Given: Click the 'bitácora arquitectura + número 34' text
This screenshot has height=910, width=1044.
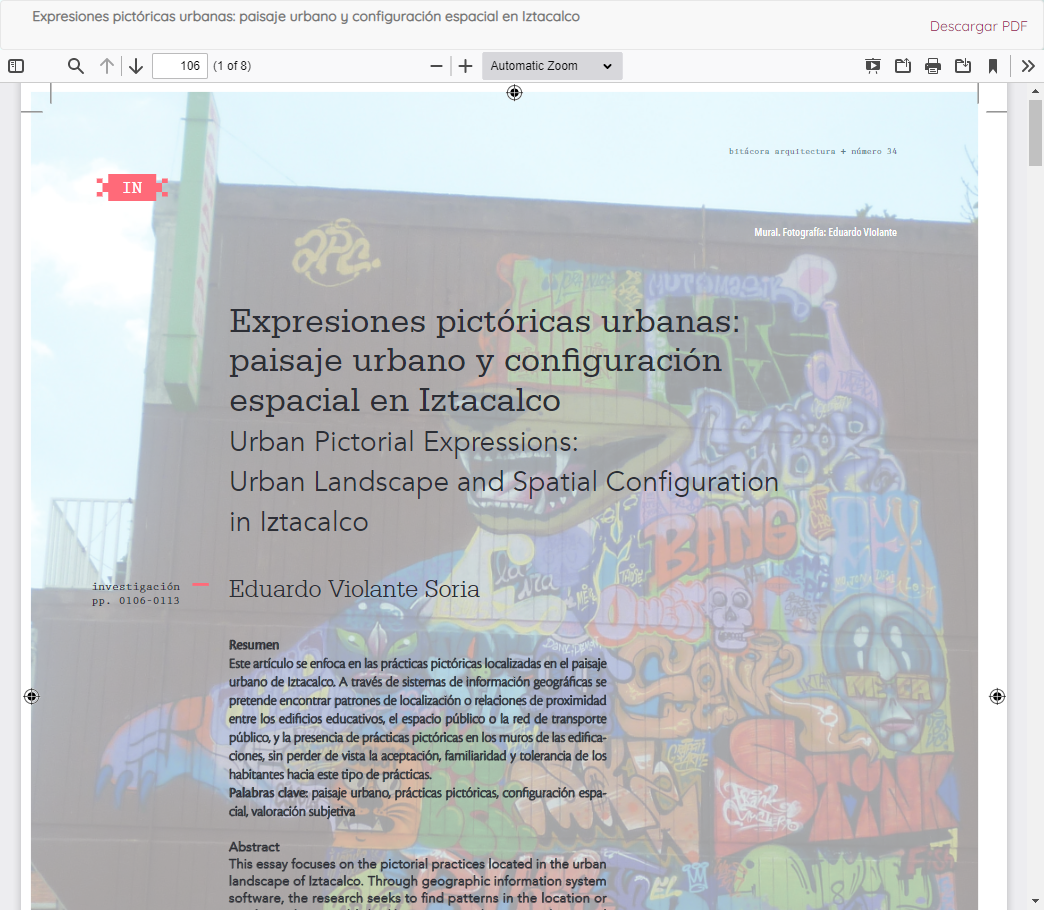Looking at the screenshot, I should 812,151.
